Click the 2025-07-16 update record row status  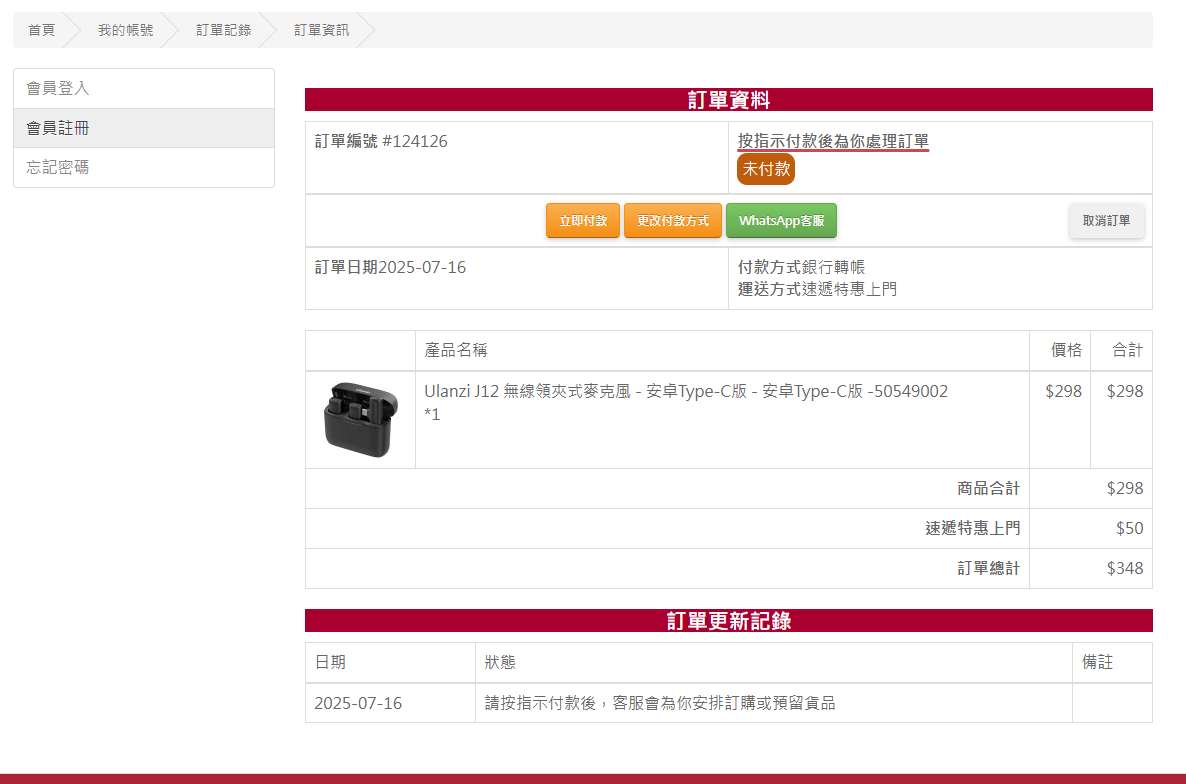(659, 703)
